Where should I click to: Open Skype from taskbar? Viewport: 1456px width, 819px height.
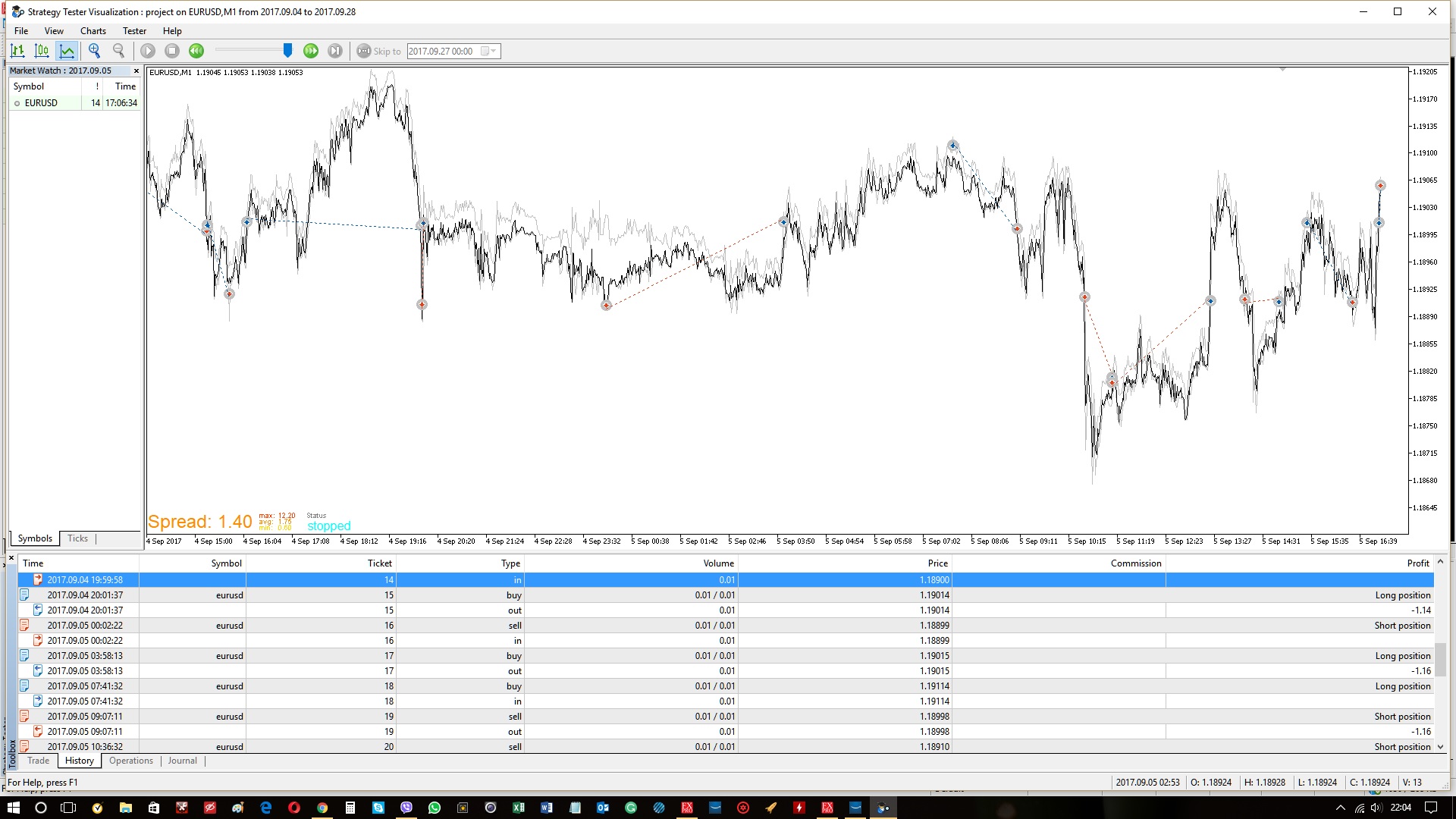pos(378,808)
